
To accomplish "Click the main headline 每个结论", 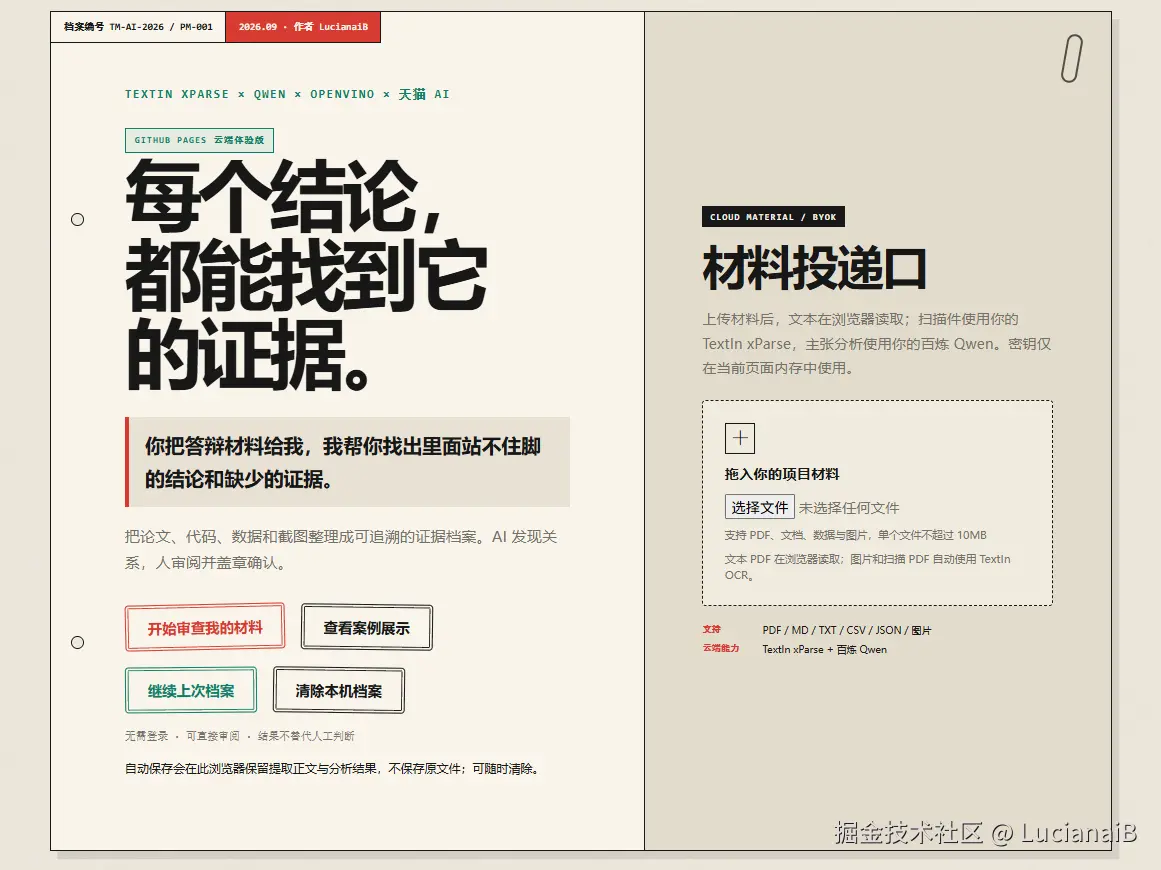I will [307, 275].
